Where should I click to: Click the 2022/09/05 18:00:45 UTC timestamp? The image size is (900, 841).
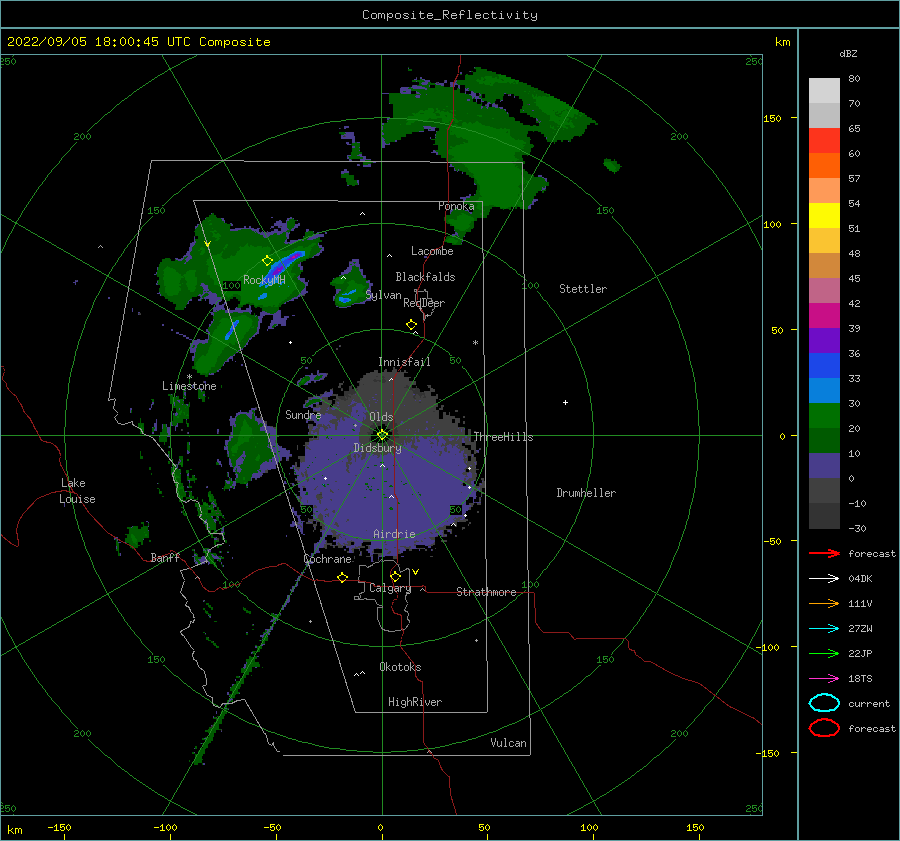pyautogui.click(x=138, y=41)
